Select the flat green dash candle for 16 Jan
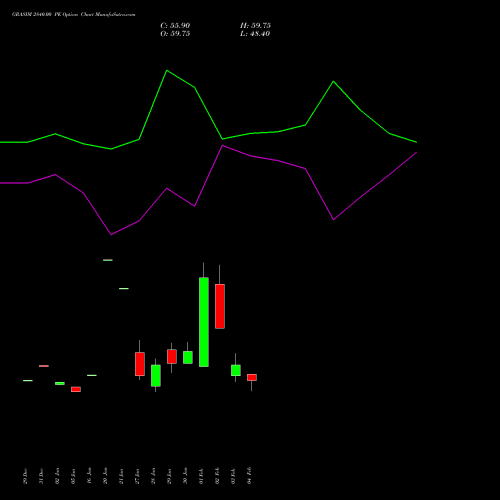Viewport: 500px width, 500px height. point(92,375)
